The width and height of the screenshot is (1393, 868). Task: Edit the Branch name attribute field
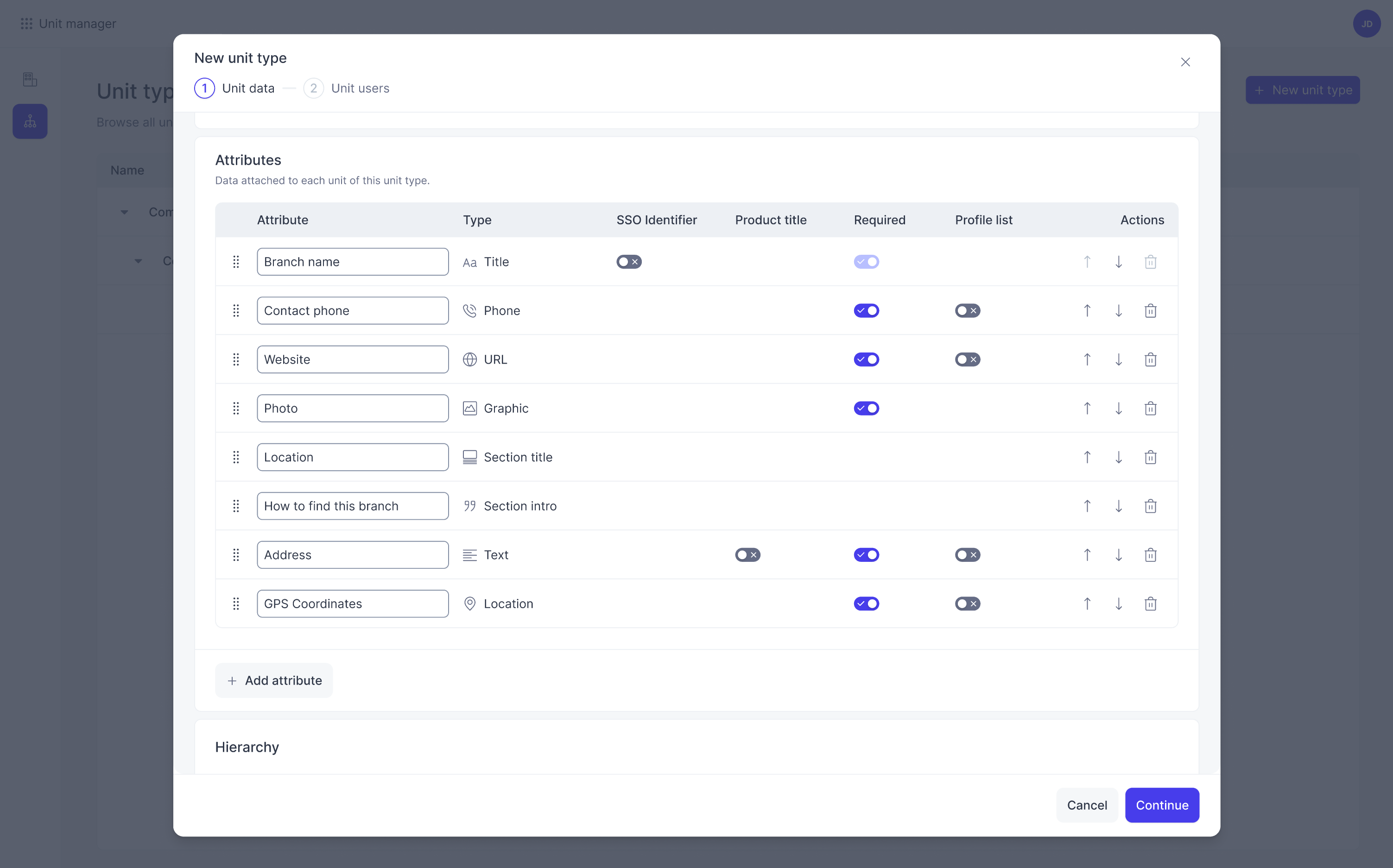[x=353, y=262]
